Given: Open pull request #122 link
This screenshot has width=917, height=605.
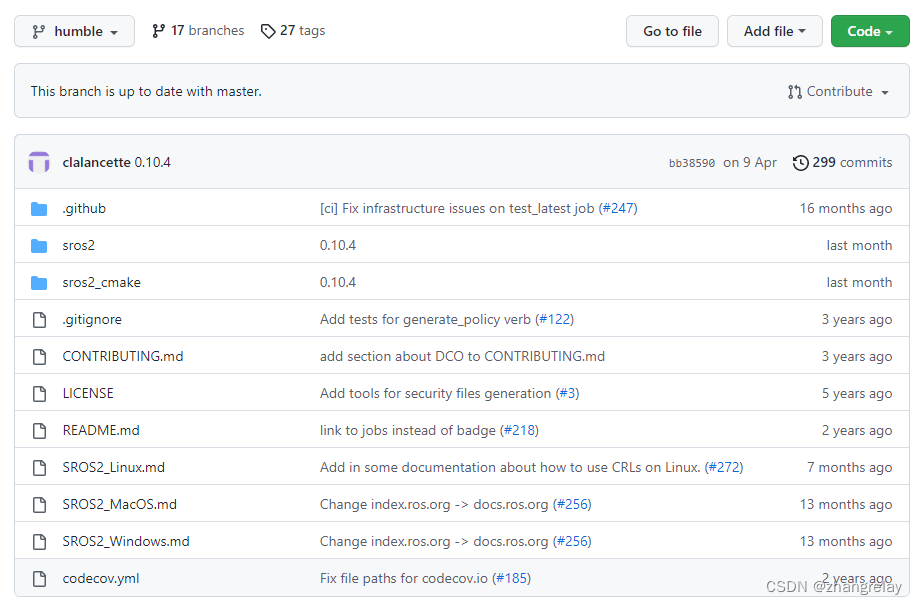Looking at the screenshot, I should coord(554,320).
